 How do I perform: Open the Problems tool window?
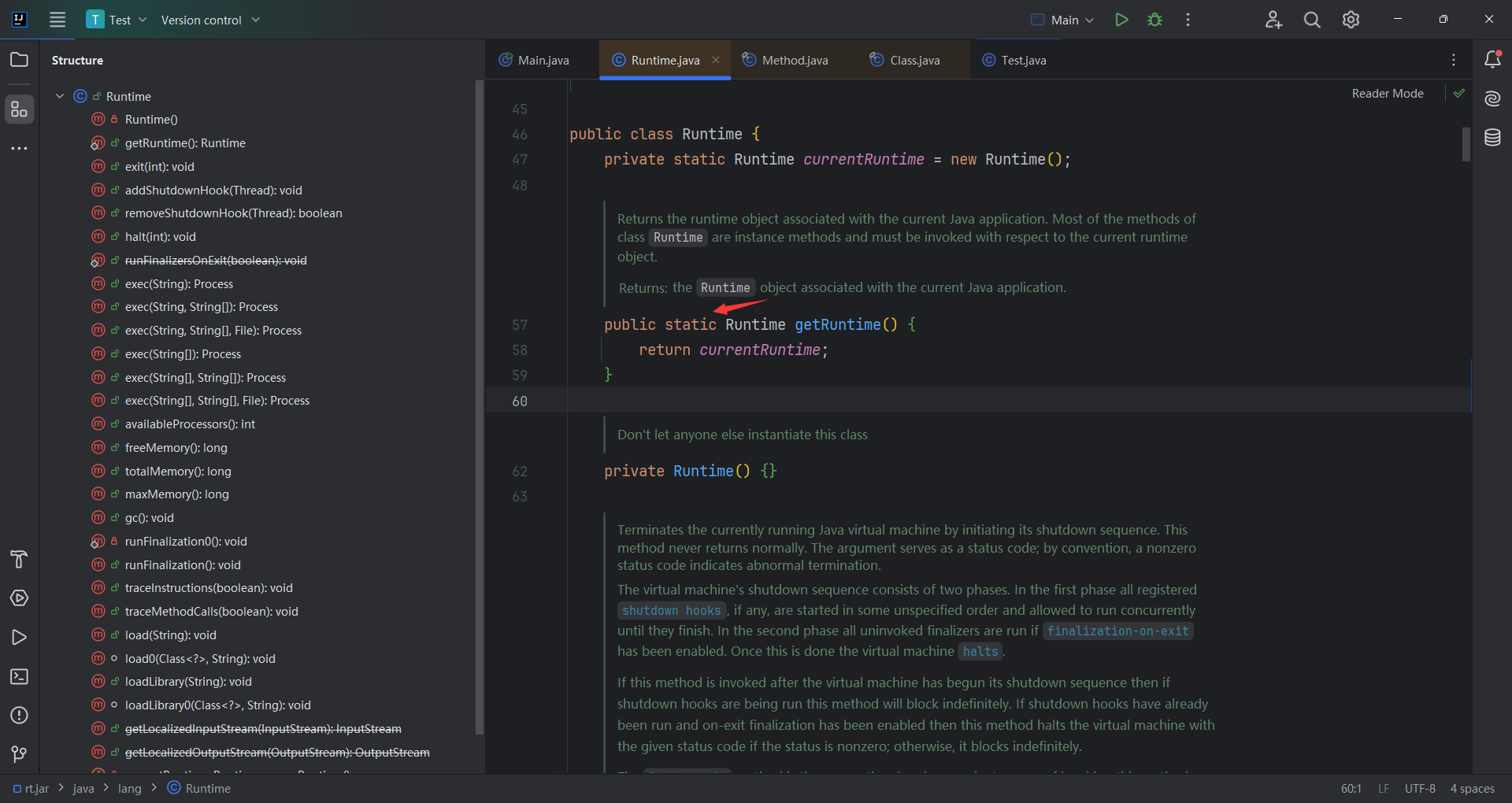[19, 716]
